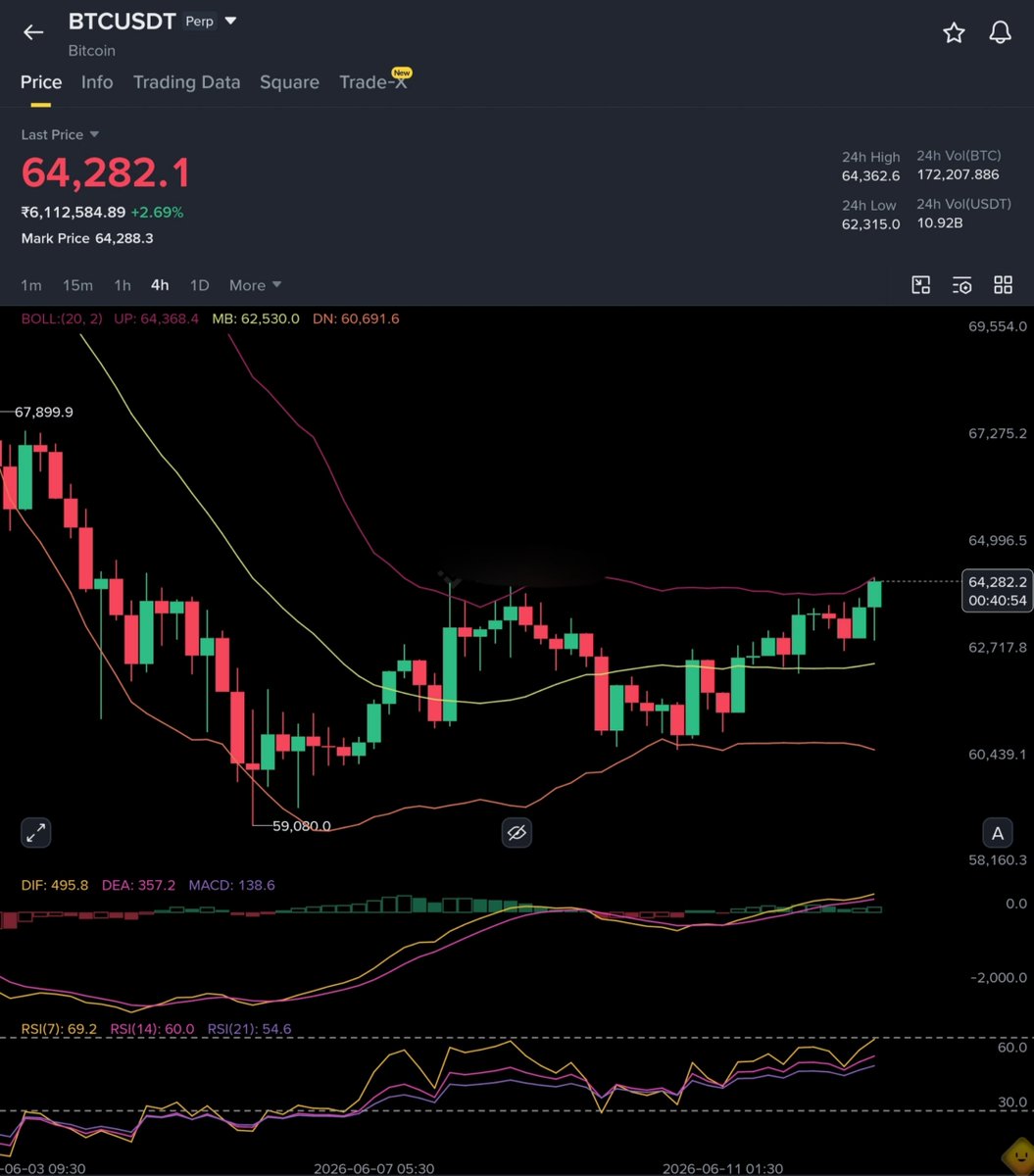Switch to the Price tab

point(41,82)
